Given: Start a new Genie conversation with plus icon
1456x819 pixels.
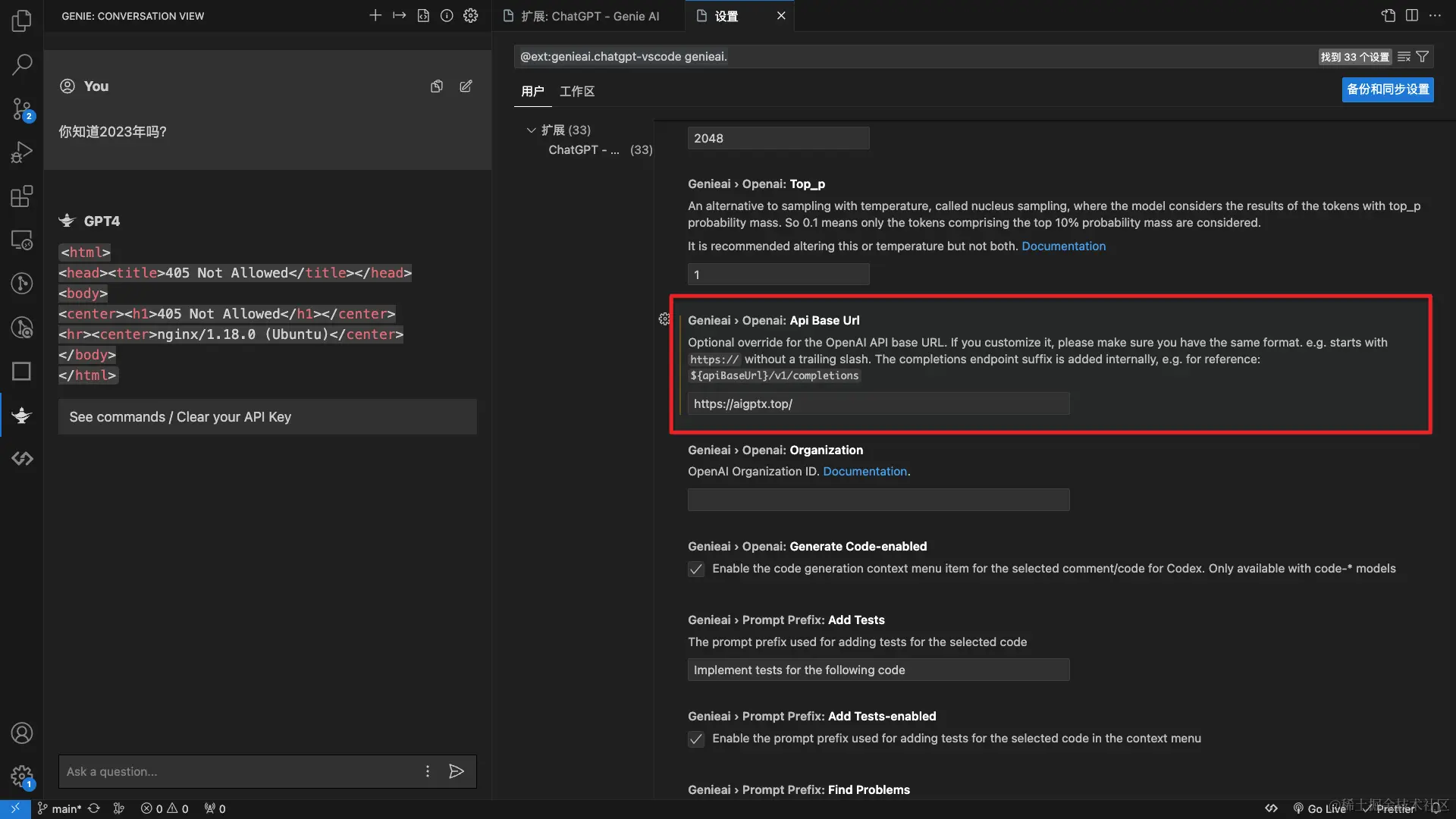Looking at the screenshot, I should pos(375,15).
